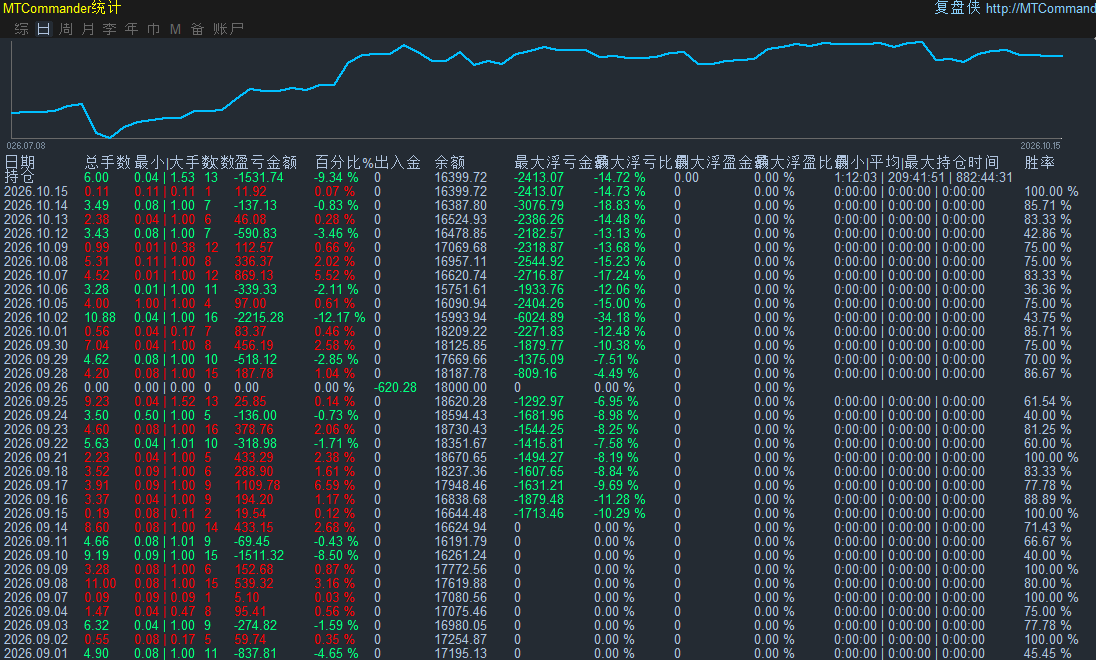Switch to the 账户 account tab
The height and width of the screenshot is (660, 1096).
point(228,29)
